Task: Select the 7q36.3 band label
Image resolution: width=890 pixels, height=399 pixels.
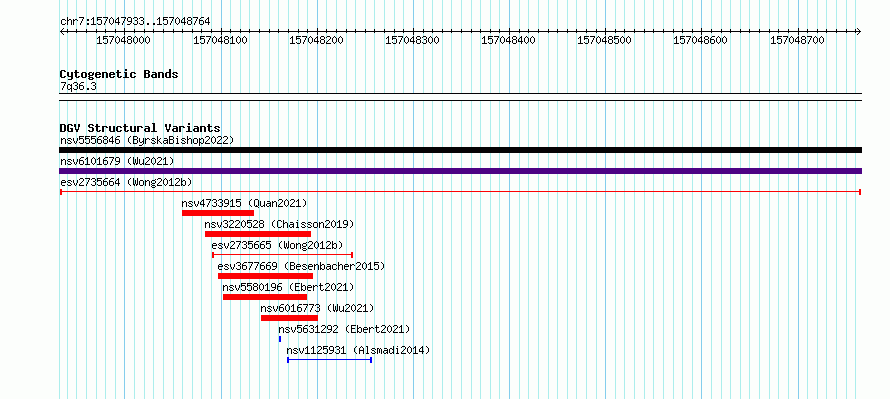Action: click(x=78, y=86)
